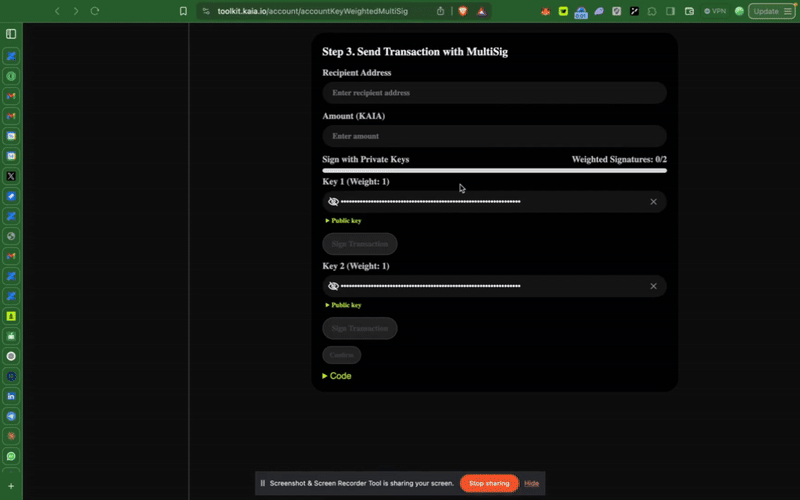
Task: Clear the Key 1 private key field
Action: [x=653, y=202]
